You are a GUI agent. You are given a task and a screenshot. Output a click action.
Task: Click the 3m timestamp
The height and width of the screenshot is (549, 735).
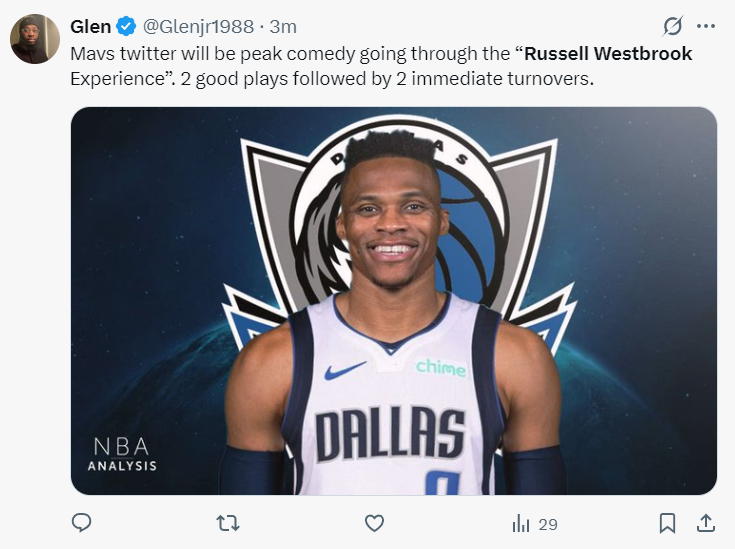click(x=283, y=26)
